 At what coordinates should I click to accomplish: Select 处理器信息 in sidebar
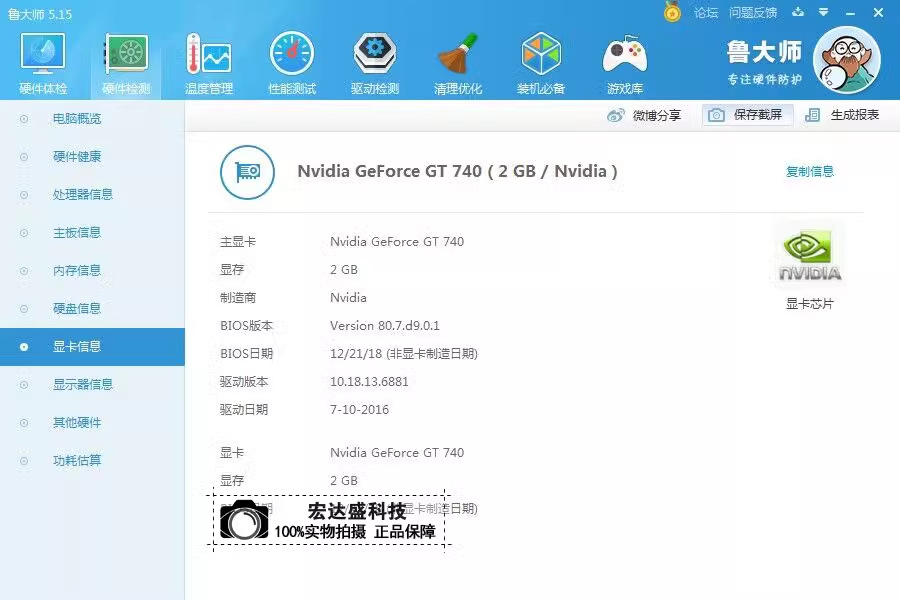point(92,195)
